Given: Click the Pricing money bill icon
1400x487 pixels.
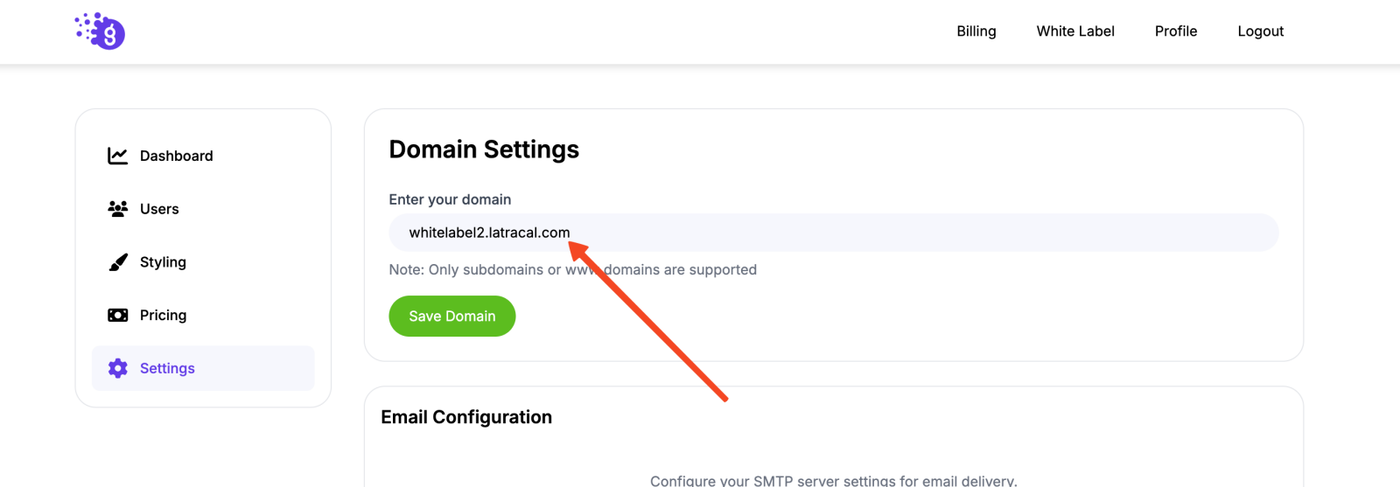Looking at the screenshot, I should [118, 315].
